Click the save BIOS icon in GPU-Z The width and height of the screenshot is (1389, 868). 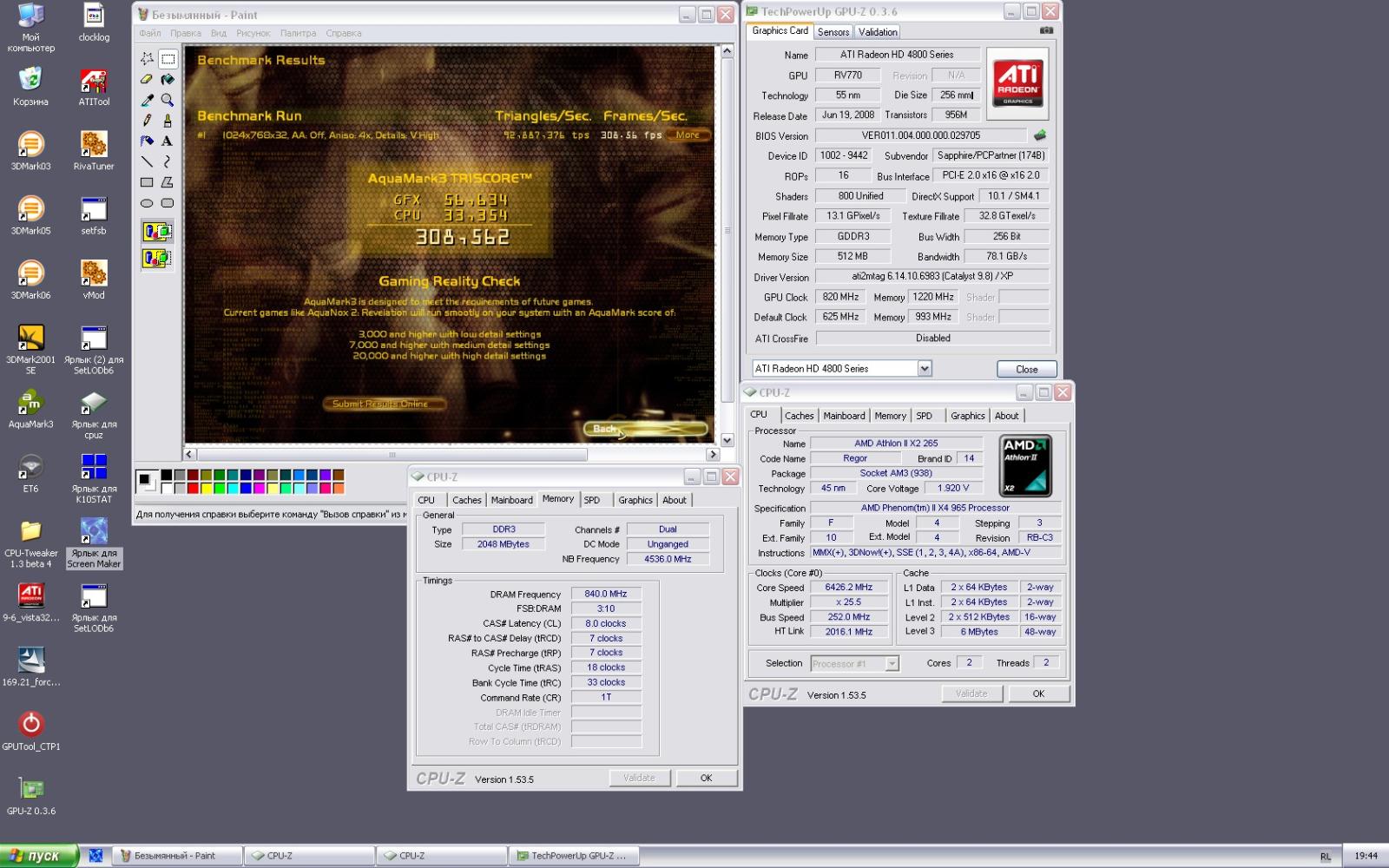1040,135
